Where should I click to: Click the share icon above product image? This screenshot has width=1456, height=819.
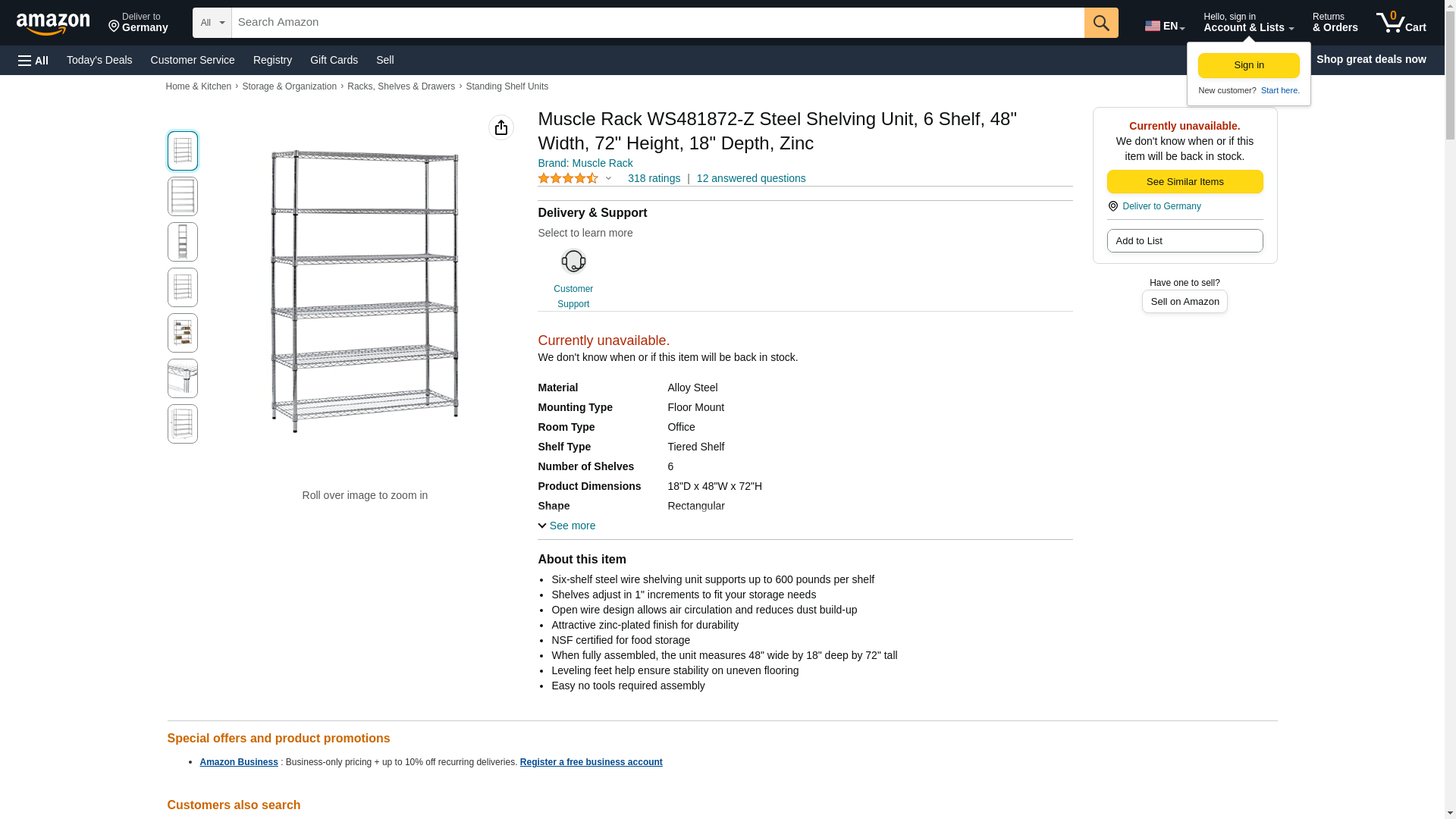(501, 127)
